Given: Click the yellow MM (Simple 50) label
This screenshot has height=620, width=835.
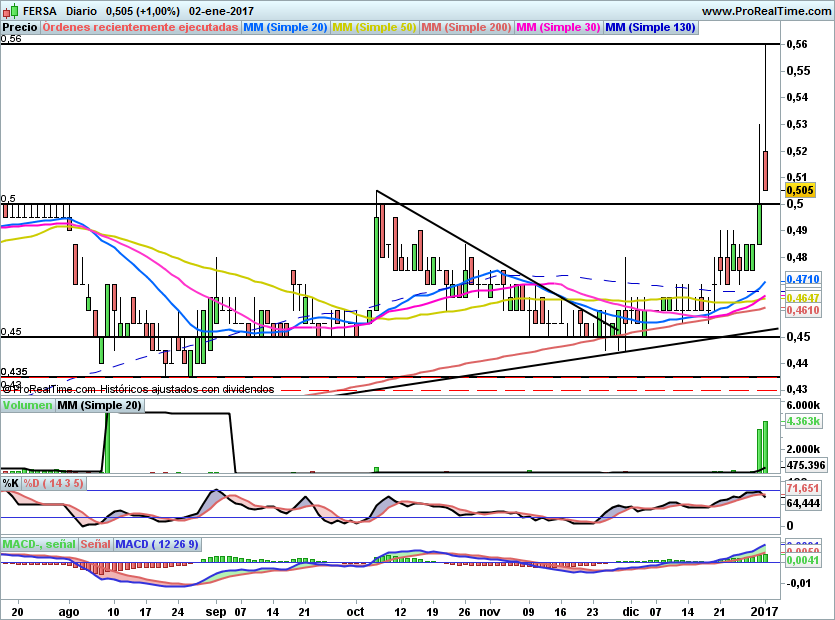Looking at the screenshot, I should [x=374, y=27].
